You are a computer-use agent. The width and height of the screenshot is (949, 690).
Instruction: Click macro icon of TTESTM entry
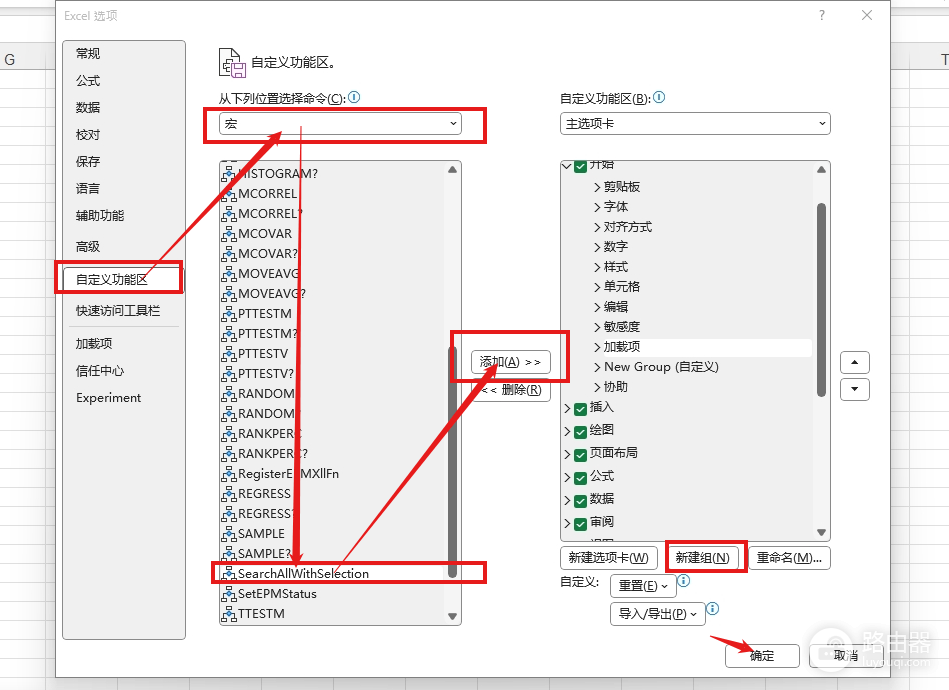pos(229,613)
